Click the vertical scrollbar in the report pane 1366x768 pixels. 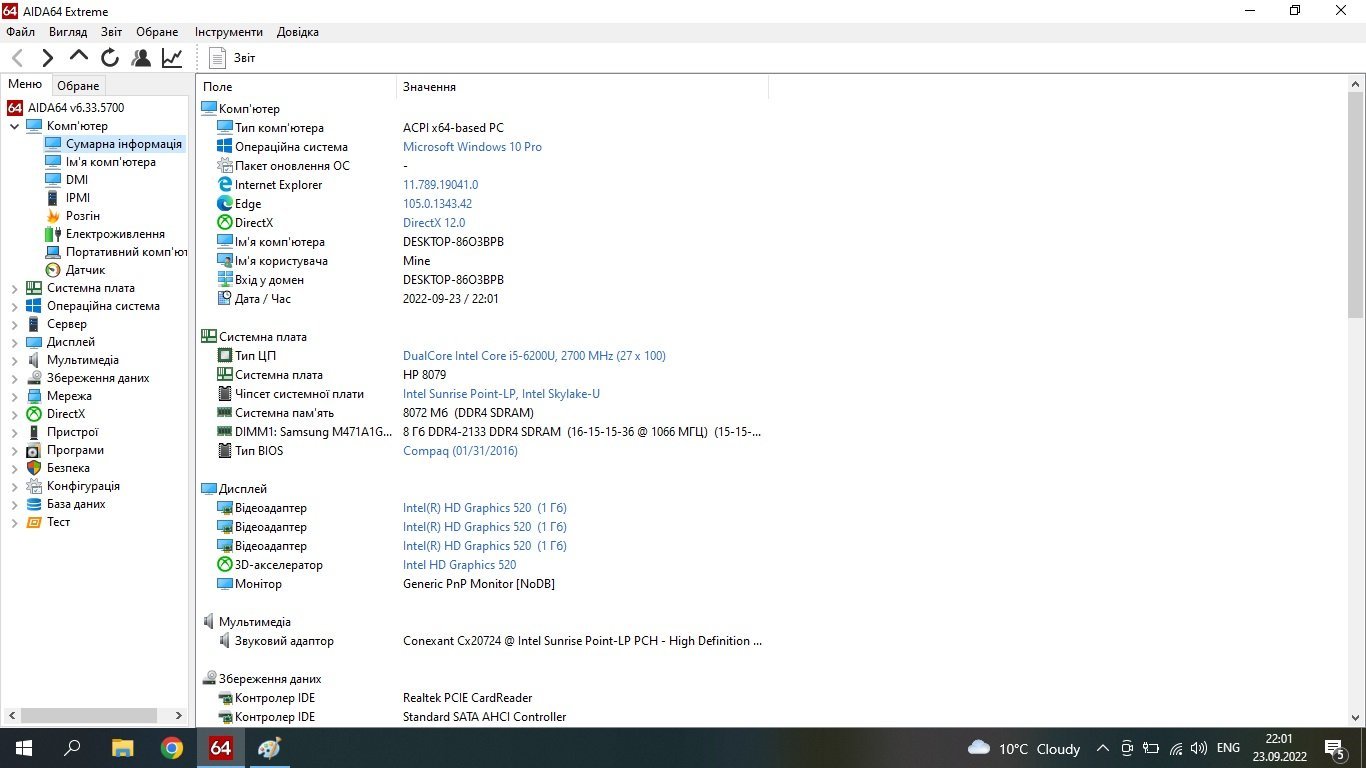pyautogui.click(x=1355, y=400)
